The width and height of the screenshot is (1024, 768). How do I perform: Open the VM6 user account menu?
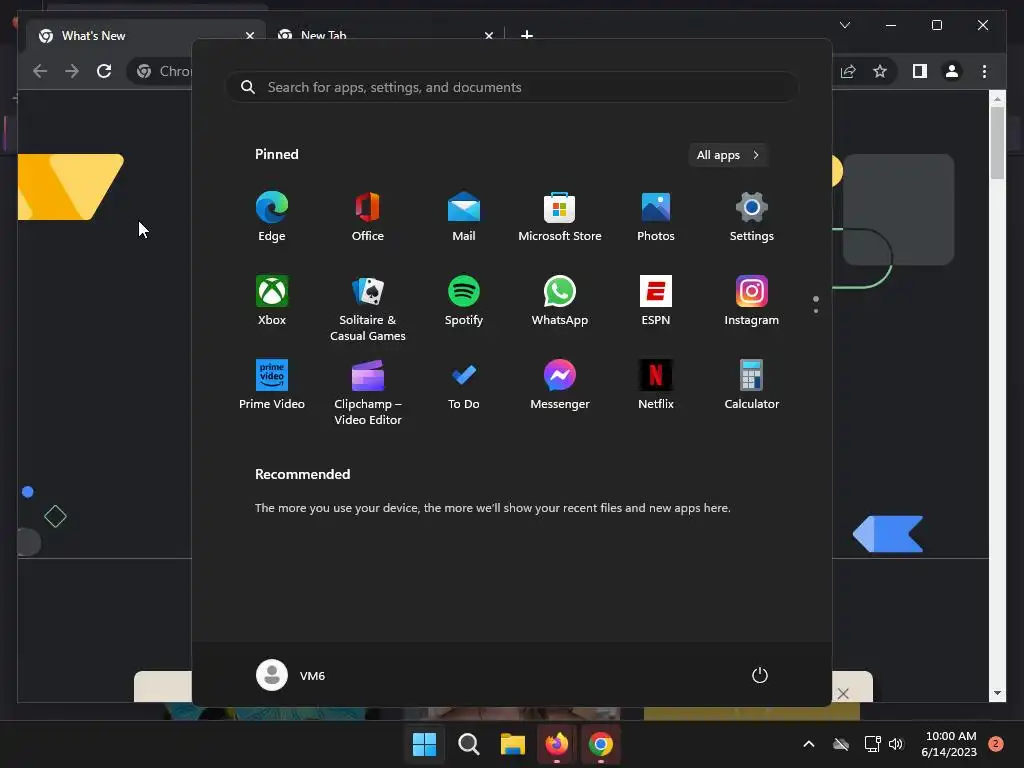pos(291,675)
